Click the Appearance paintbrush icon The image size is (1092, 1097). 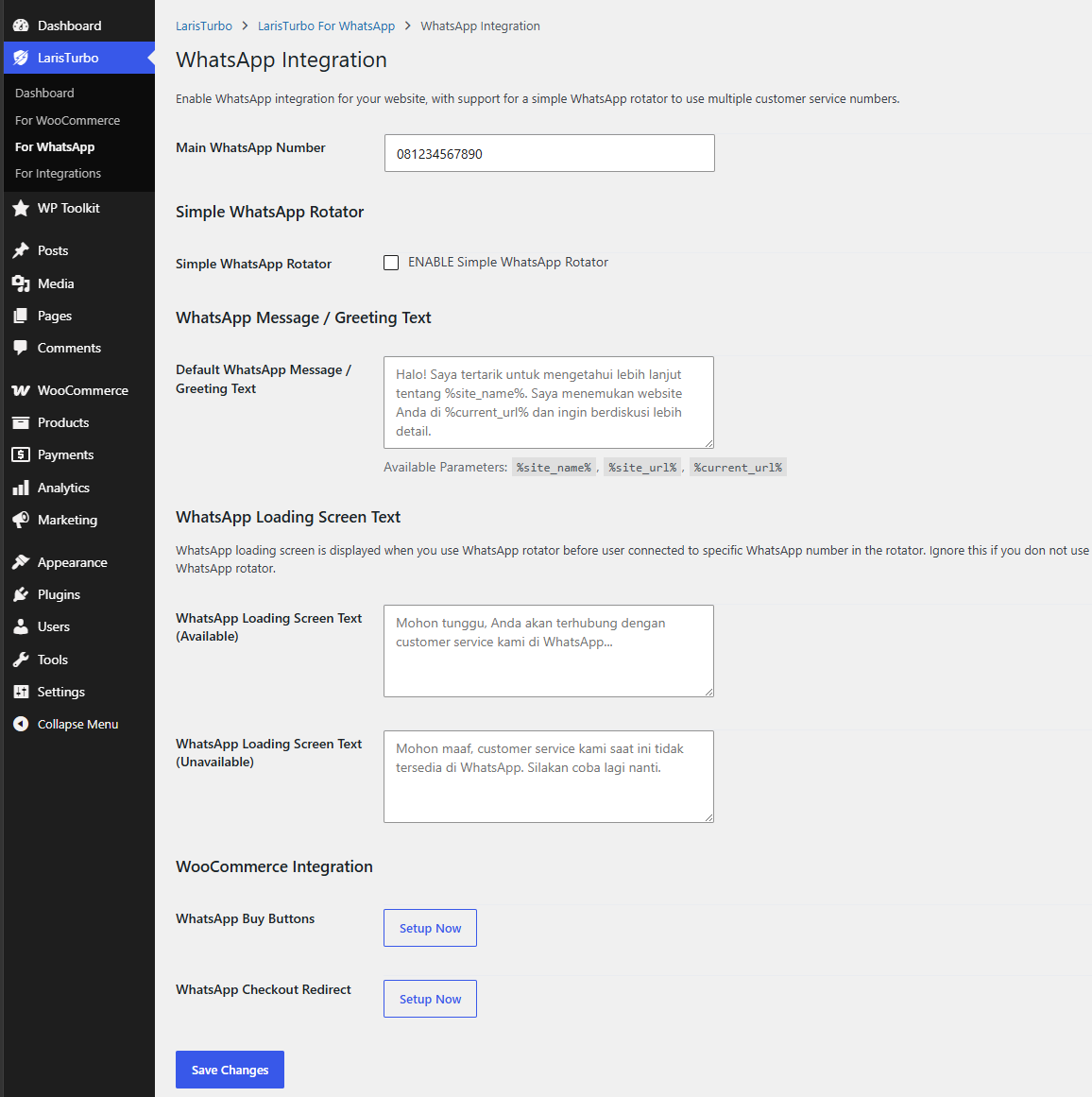click(21, 562)
